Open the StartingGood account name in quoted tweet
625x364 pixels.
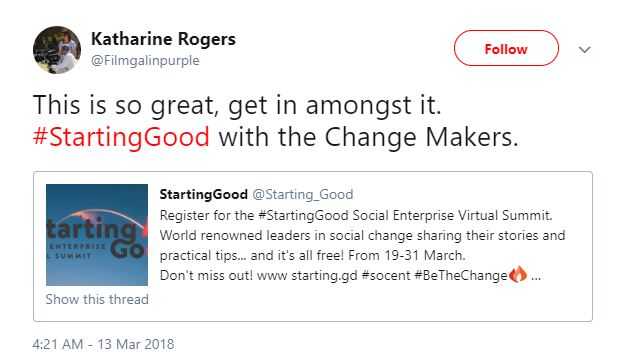(204, 195)
